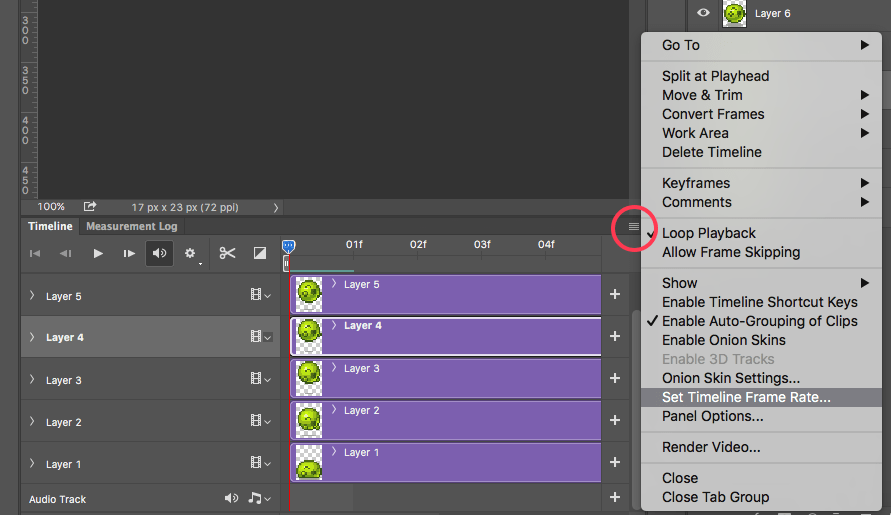Screen dimensions: 891x515
Task: Open Layer 5 filmstrip media menu
Action: [x=261, y=294]
